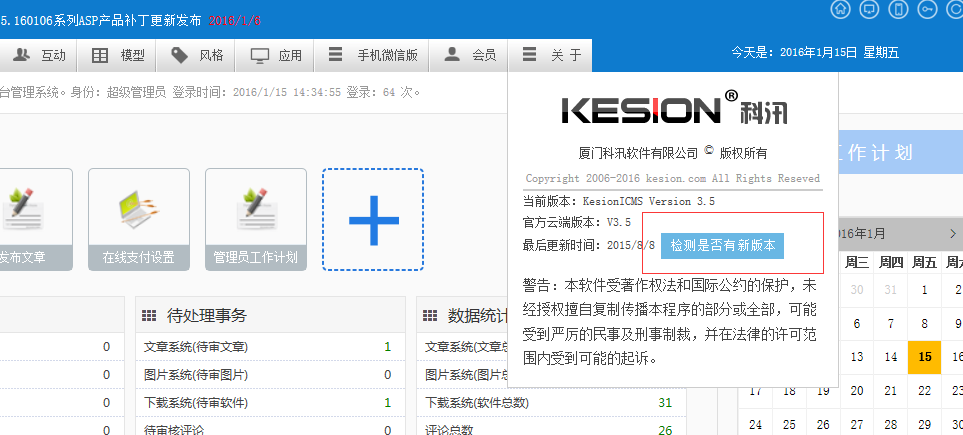Open the 发布文章 shortcut tile

coord(30,219)
